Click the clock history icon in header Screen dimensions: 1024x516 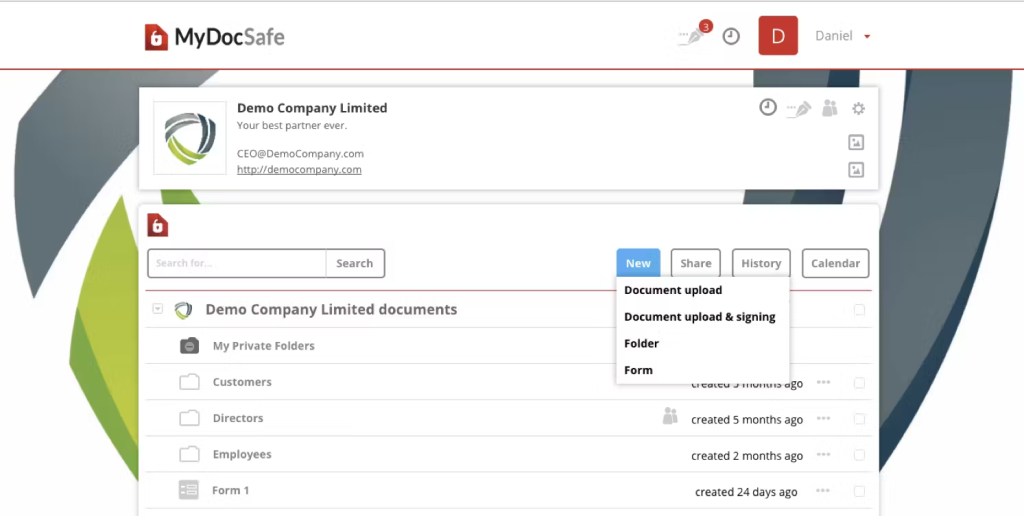(731, 36)
